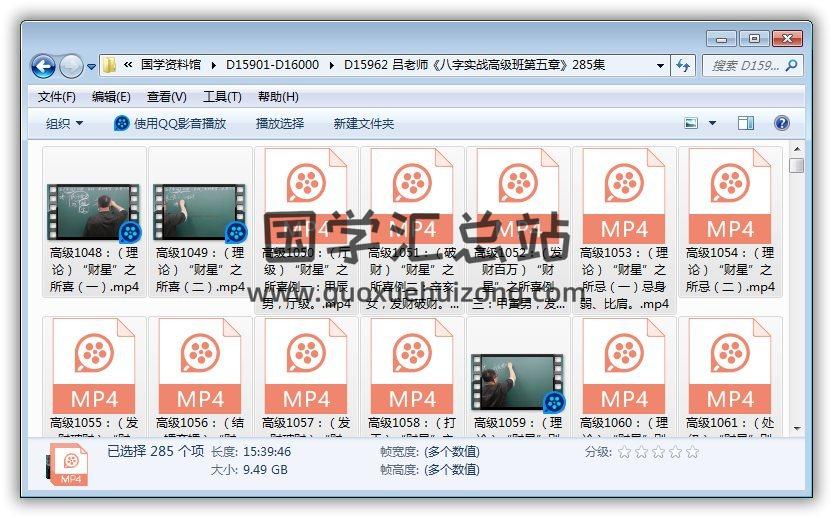Open the 编辑(E) menu

pos(111,97)
